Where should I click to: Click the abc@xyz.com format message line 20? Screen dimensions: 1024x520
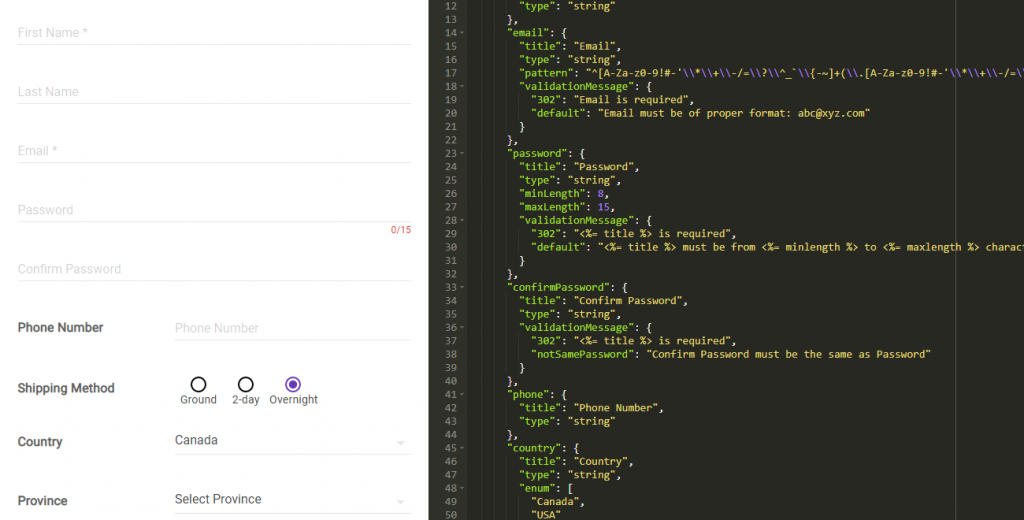(734, 113)
